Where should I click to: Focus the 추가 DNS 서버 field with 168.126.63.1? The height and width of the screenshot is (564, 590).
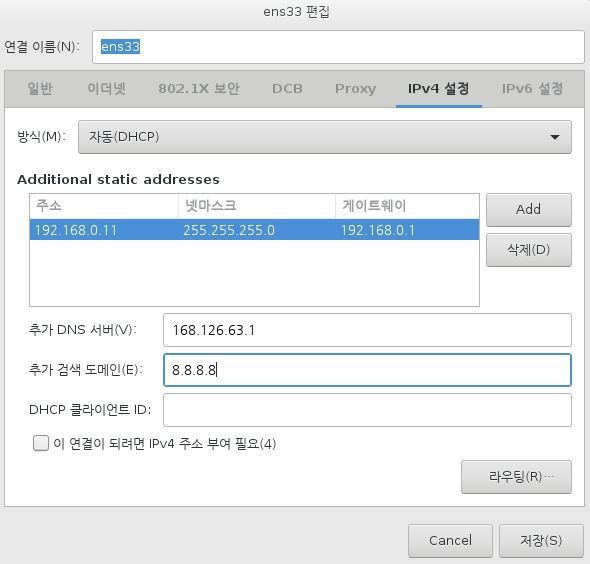(x=367, y=330)
